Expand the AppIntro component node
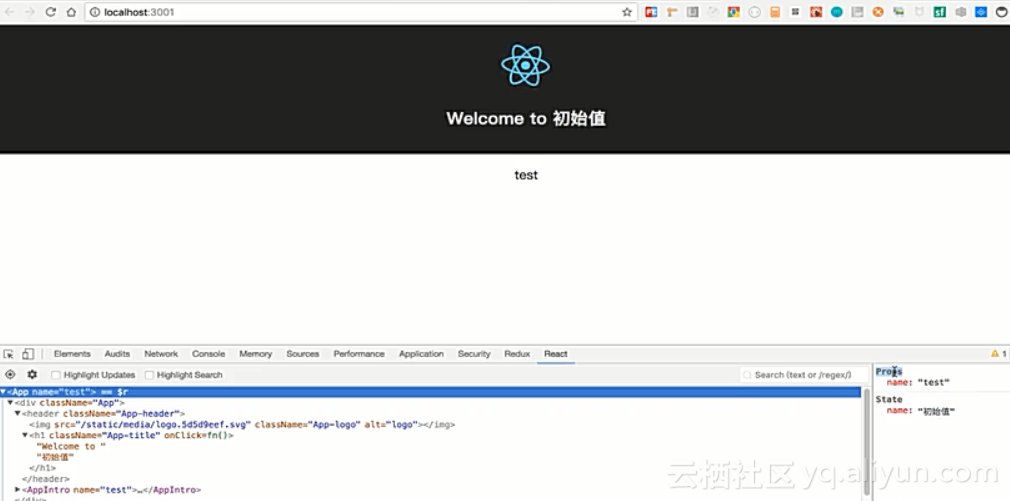1010x501 pixels. pos(18,489)
